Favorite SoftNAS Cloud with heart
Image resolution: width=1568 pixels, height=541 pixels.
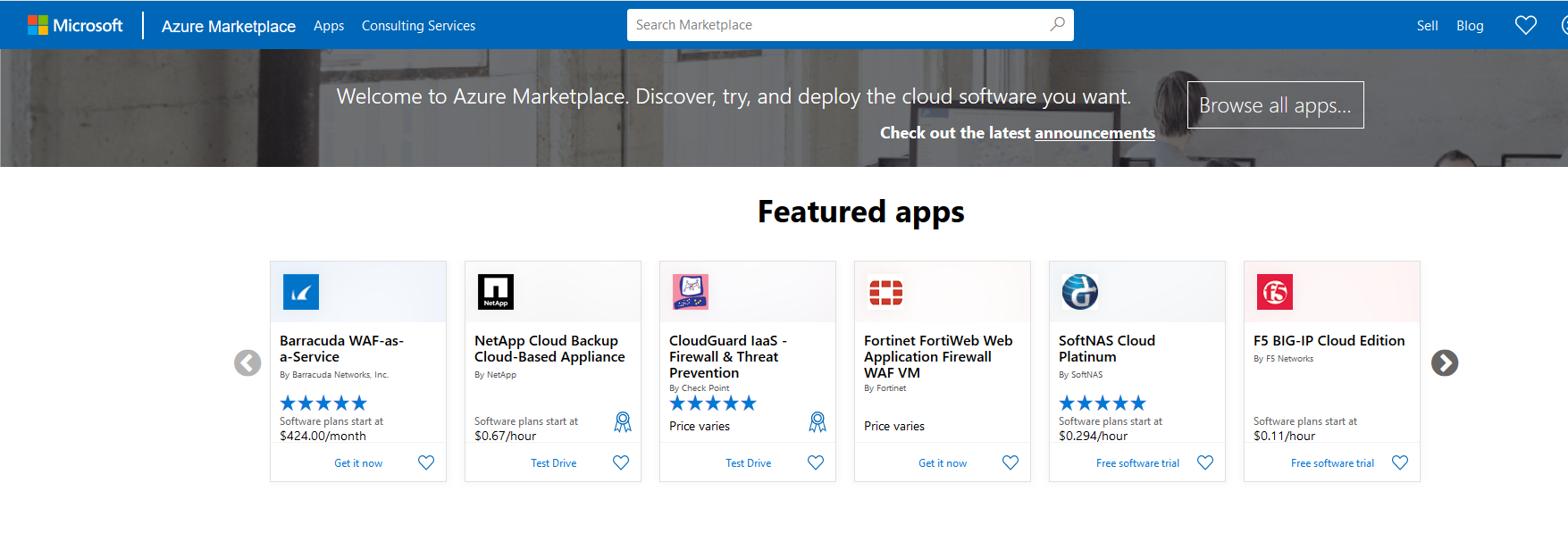1205,462
